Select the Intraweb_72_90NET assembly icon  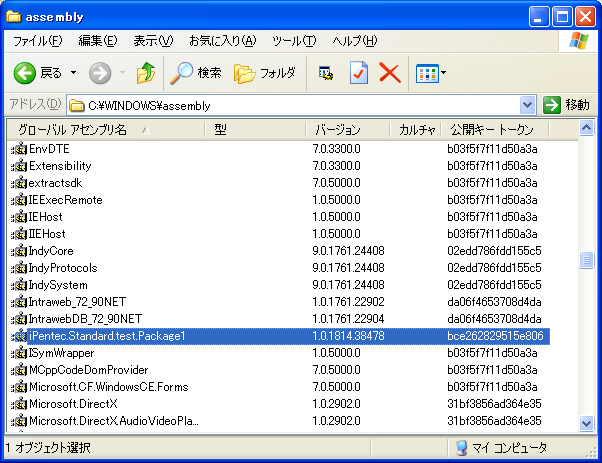point(19,302)
